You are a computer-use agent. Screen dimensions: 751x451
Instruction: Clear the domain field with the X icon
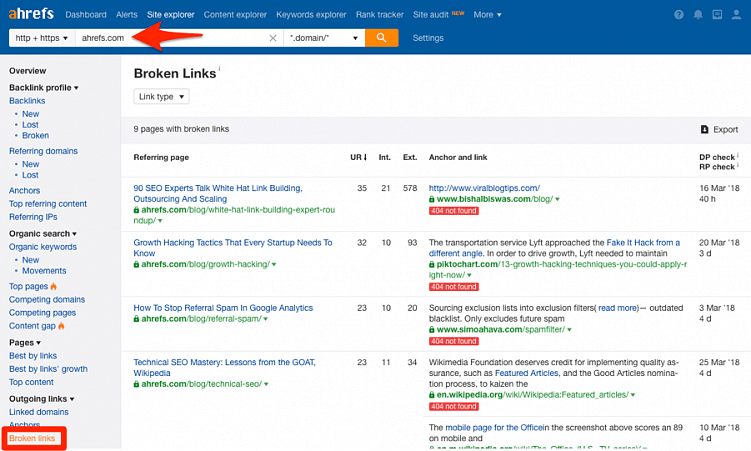(273, 38)
